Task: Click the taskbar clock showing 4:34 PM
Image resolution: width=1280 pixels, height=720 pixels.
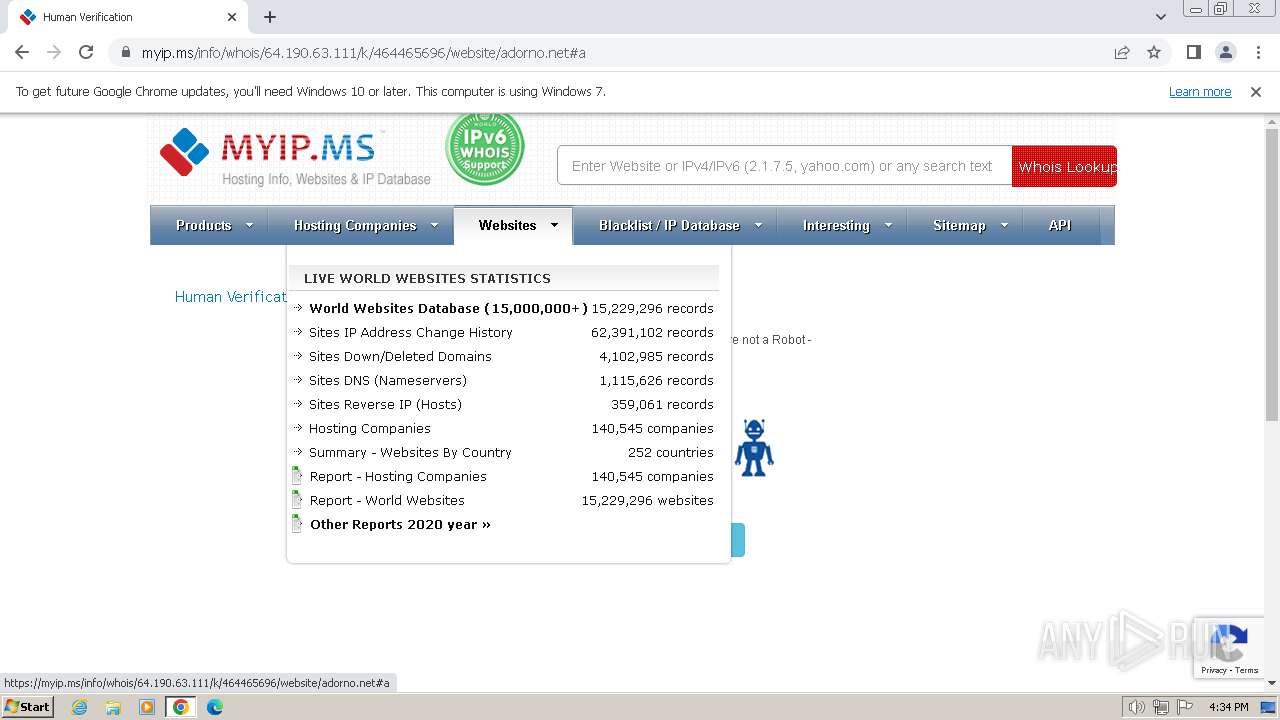Action: [1229, 707]
